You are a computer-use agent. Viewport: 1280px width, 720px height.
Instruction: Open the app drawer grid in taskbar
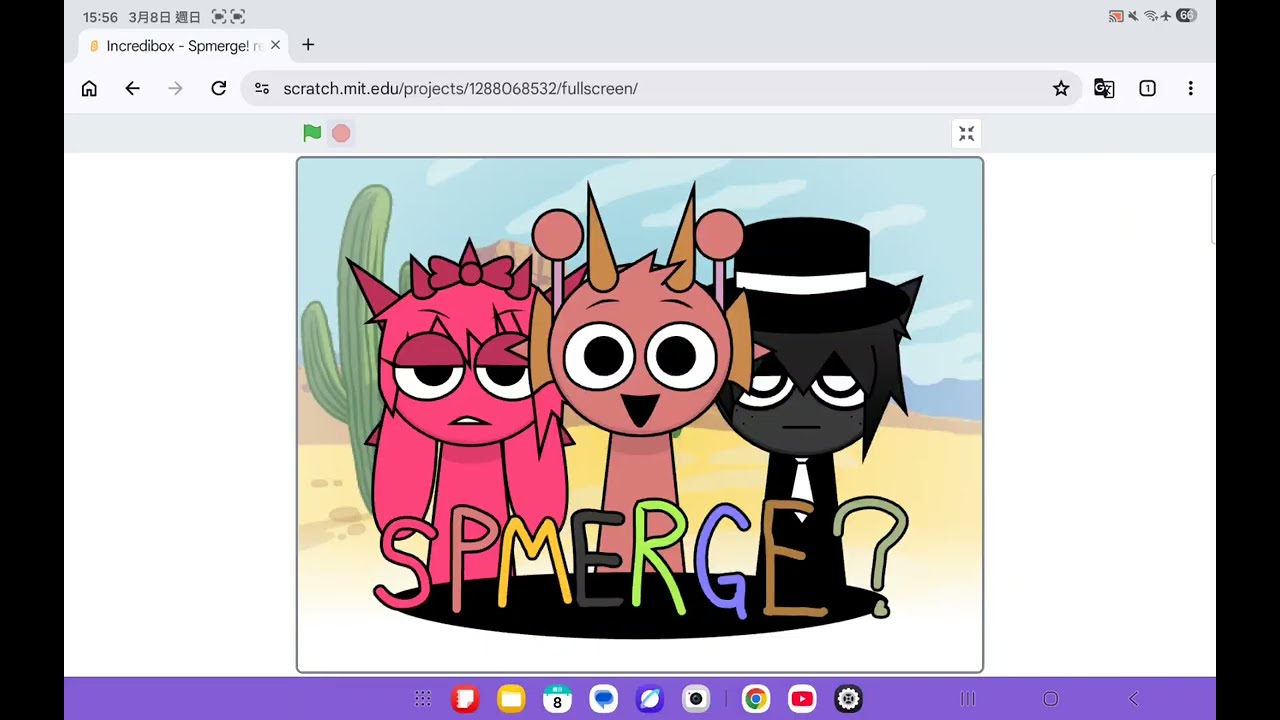point(423,699)
